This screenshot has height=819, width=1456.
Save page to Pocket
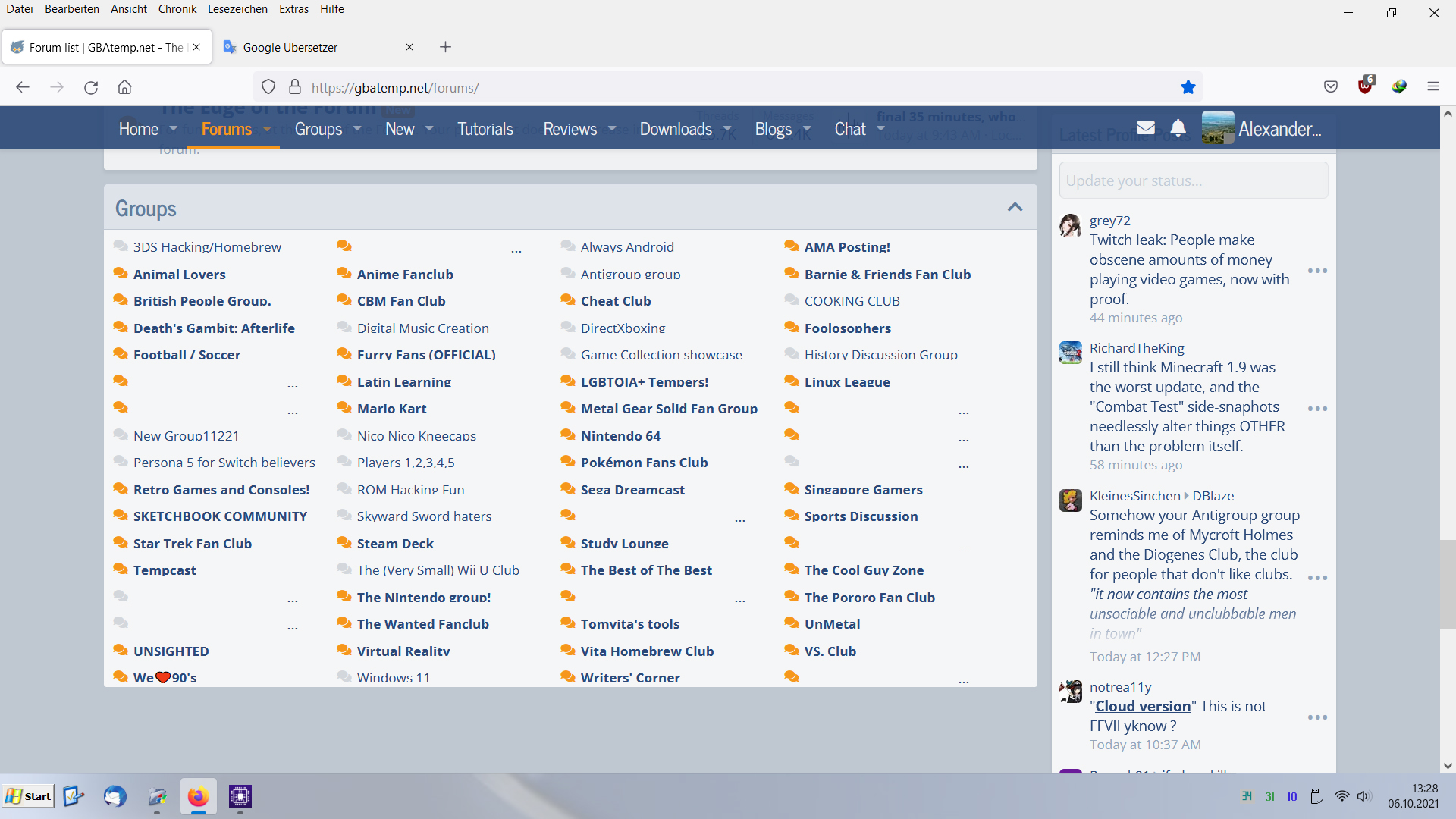(x=1331, y=86)
